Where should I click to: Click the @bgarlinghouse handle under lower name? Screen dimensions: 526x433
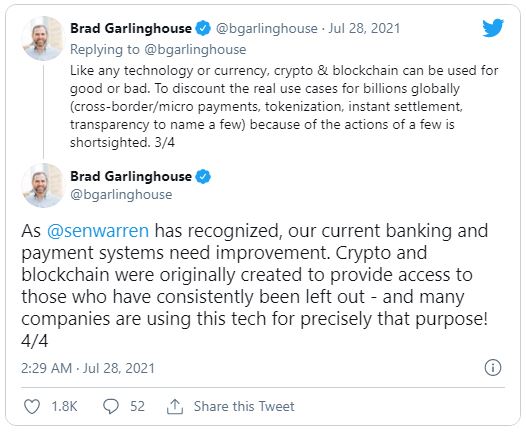pyautogui.click(x=121, y=195)
